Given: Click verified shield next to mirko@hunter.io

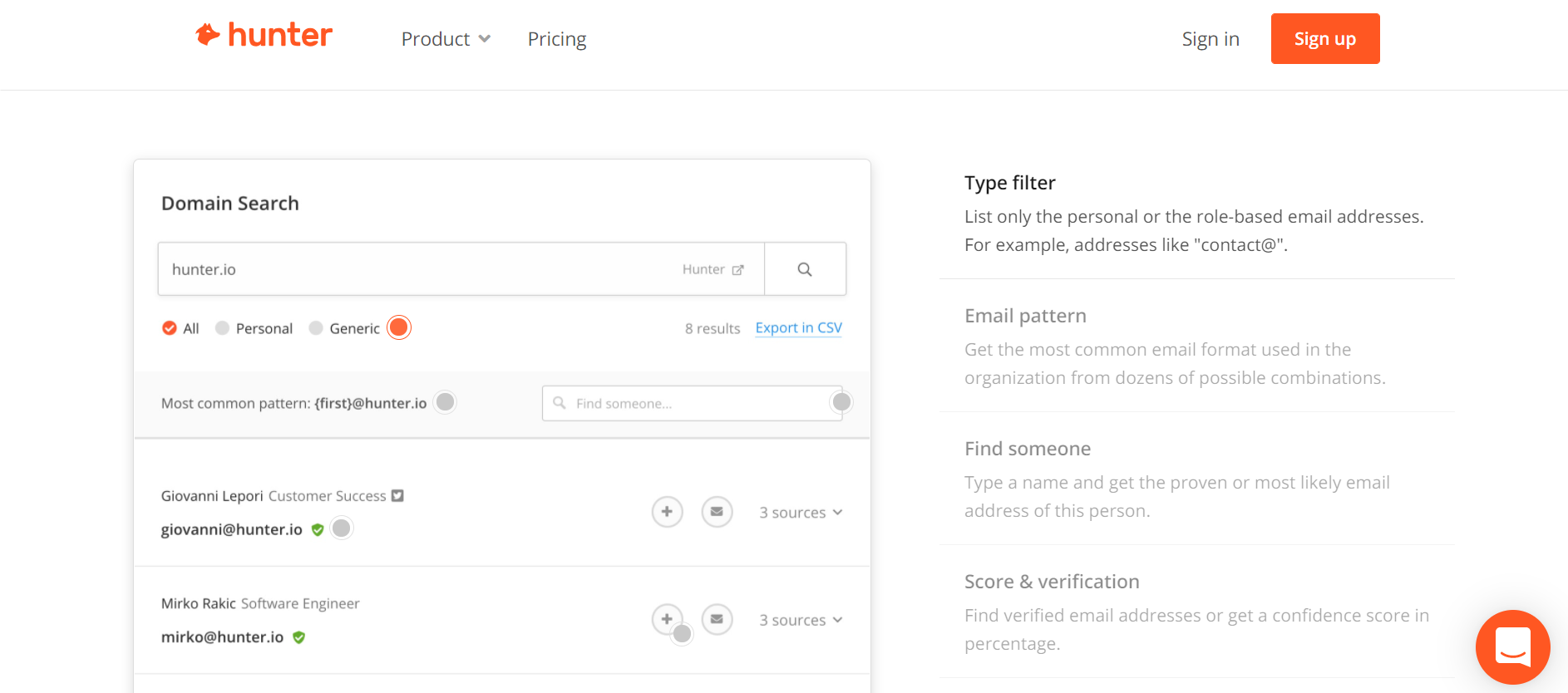Looking at the screenshot, I should [299, 637].
